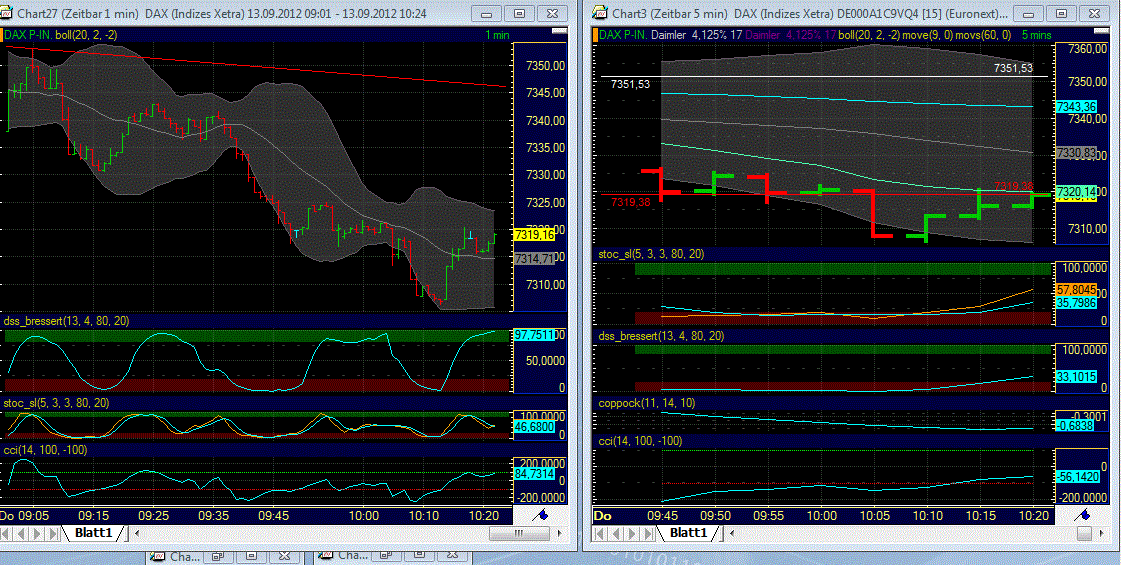Go to previous sheet in Chart27 tab navigator
This screenshot has width=1121, height=565.
[x=21, y=534]
